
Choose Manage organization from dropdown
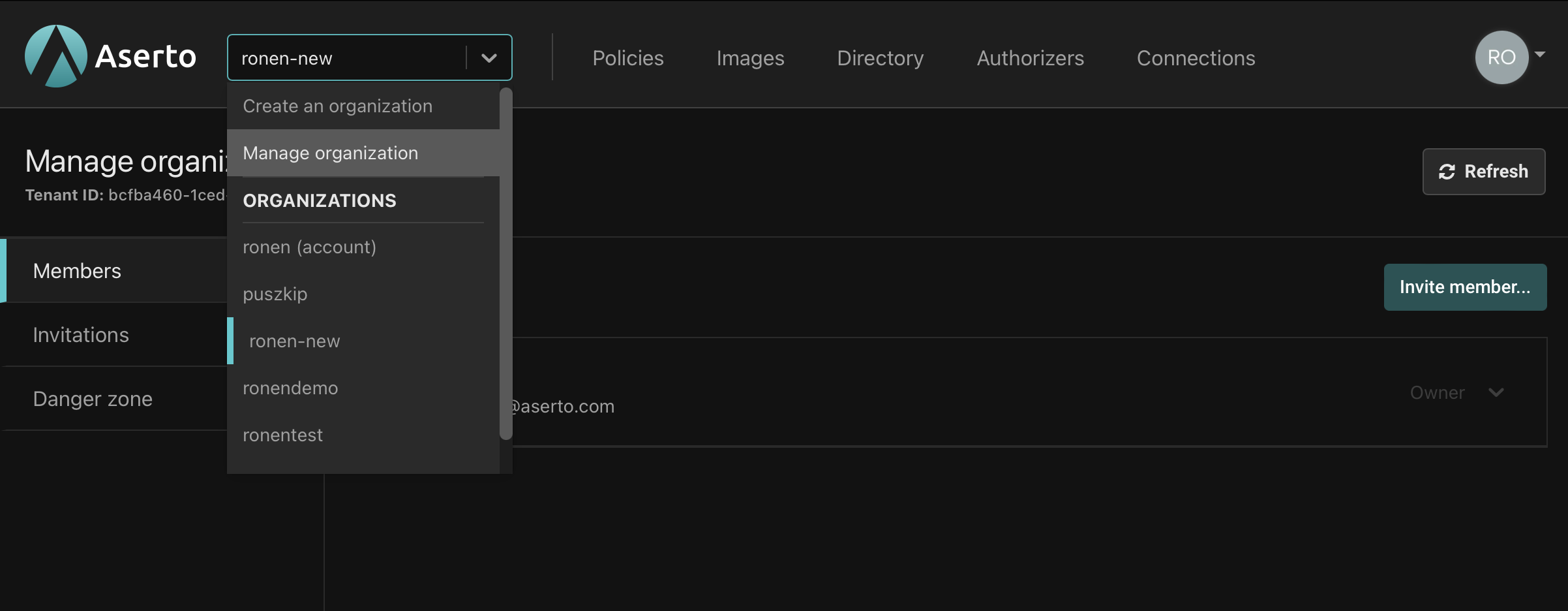pyautogui.click(x=330, y=153)
